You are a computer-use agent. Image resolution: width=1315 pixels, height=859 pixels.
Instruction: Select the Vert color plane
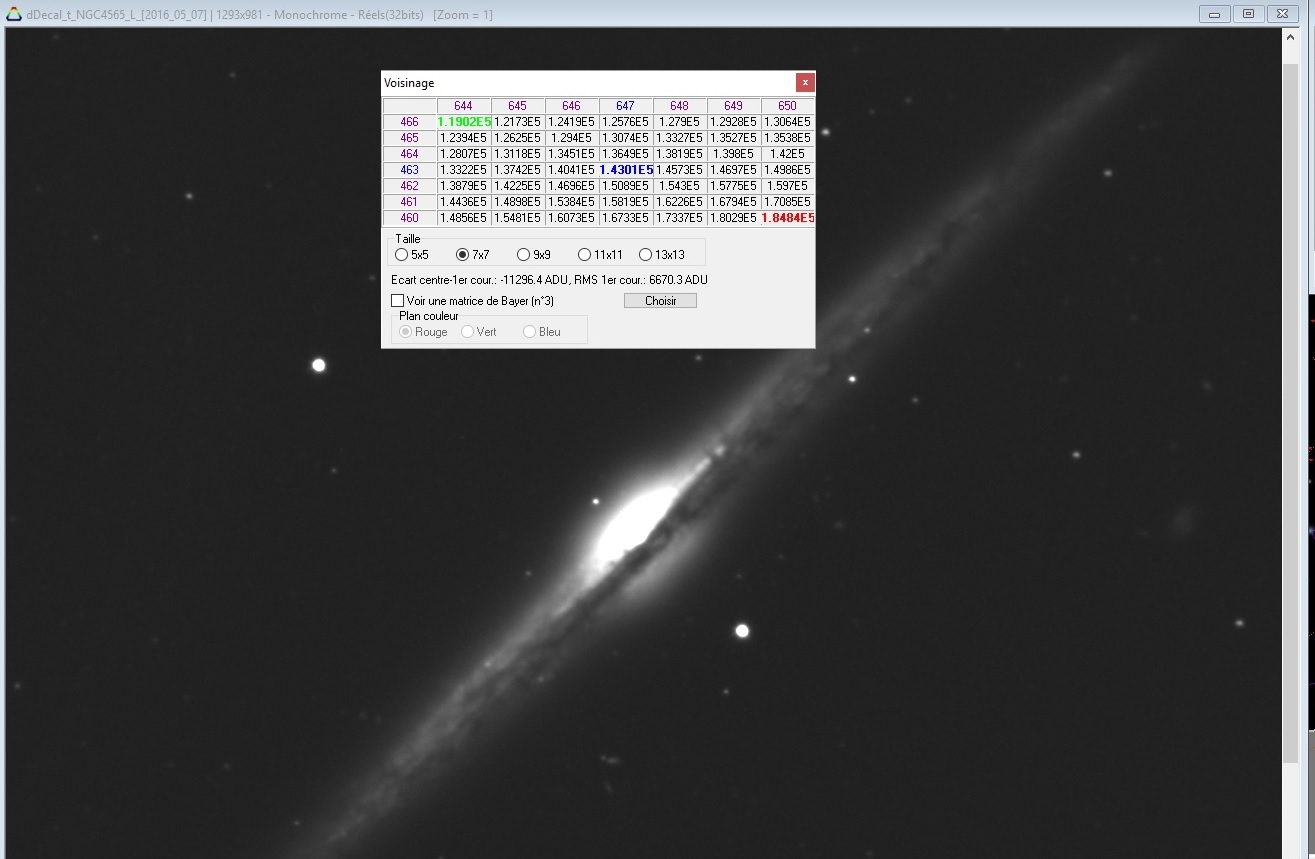467,332
